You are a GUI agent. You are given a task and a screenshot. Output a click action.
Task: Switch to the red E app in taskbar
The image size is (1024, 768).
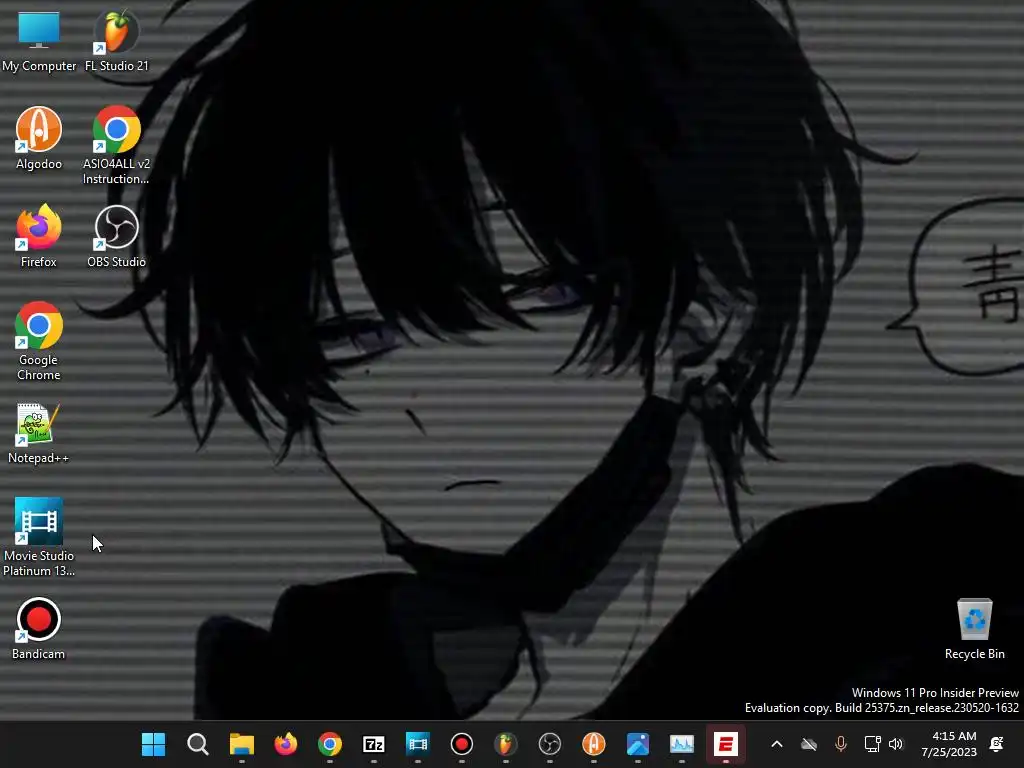(726, 744)
